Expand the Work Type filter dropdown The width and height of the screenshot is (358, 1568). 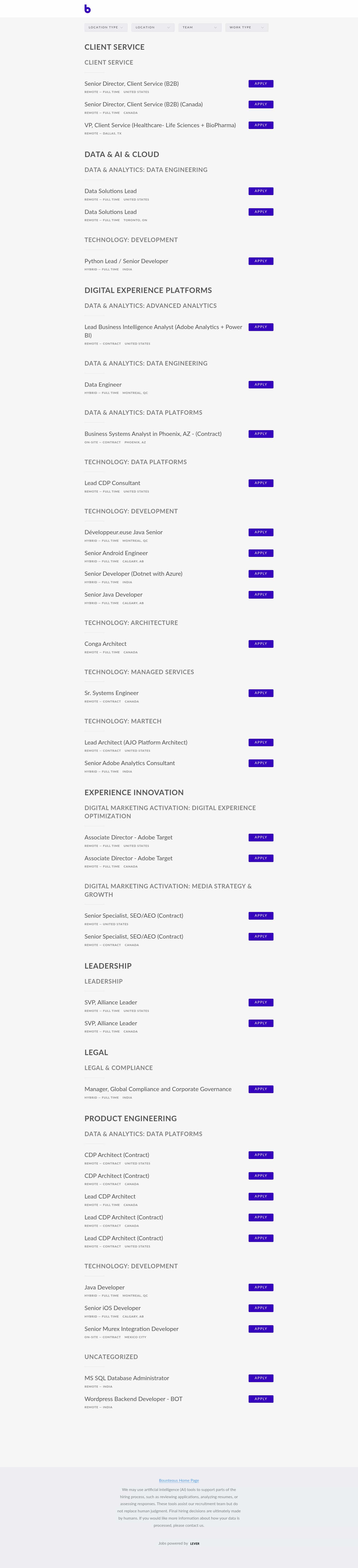[x=247, y=27]
